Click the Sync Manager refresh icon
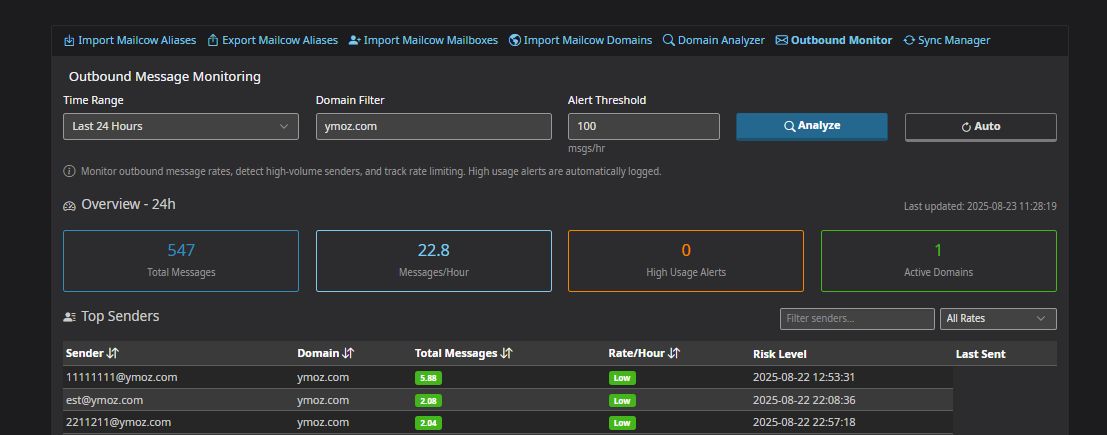Viewport: 1107px width, 435px height. [x=909, y=41]
